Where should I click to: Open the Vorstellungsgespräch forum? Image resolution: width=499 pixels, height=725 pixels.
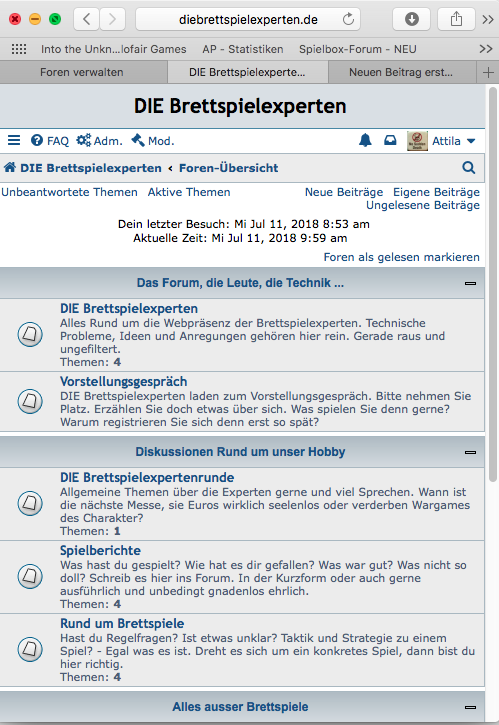click(x=123, y=381)
